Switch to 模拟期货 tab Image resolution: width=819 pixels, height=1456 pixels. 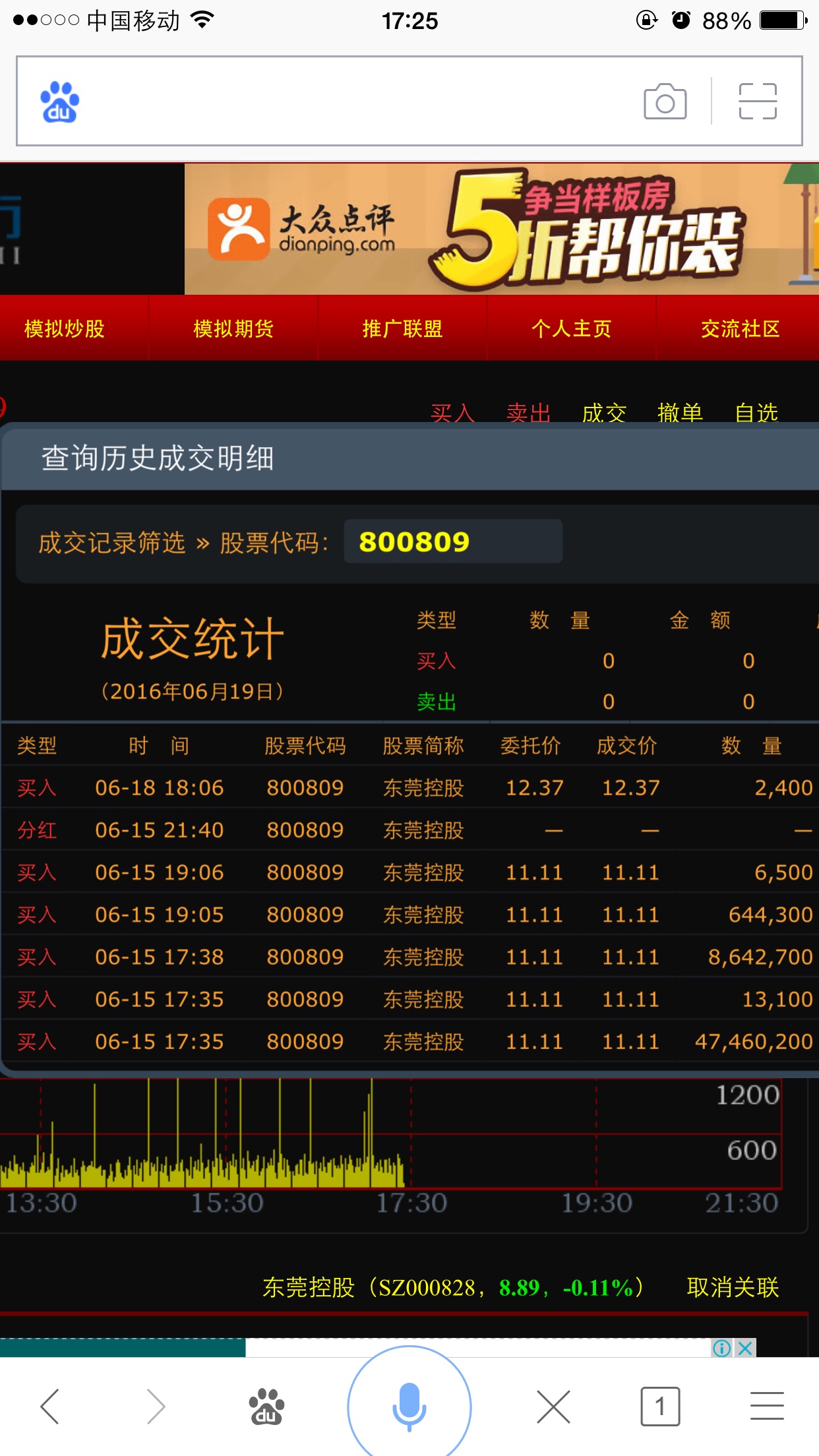tap(233, 328)
